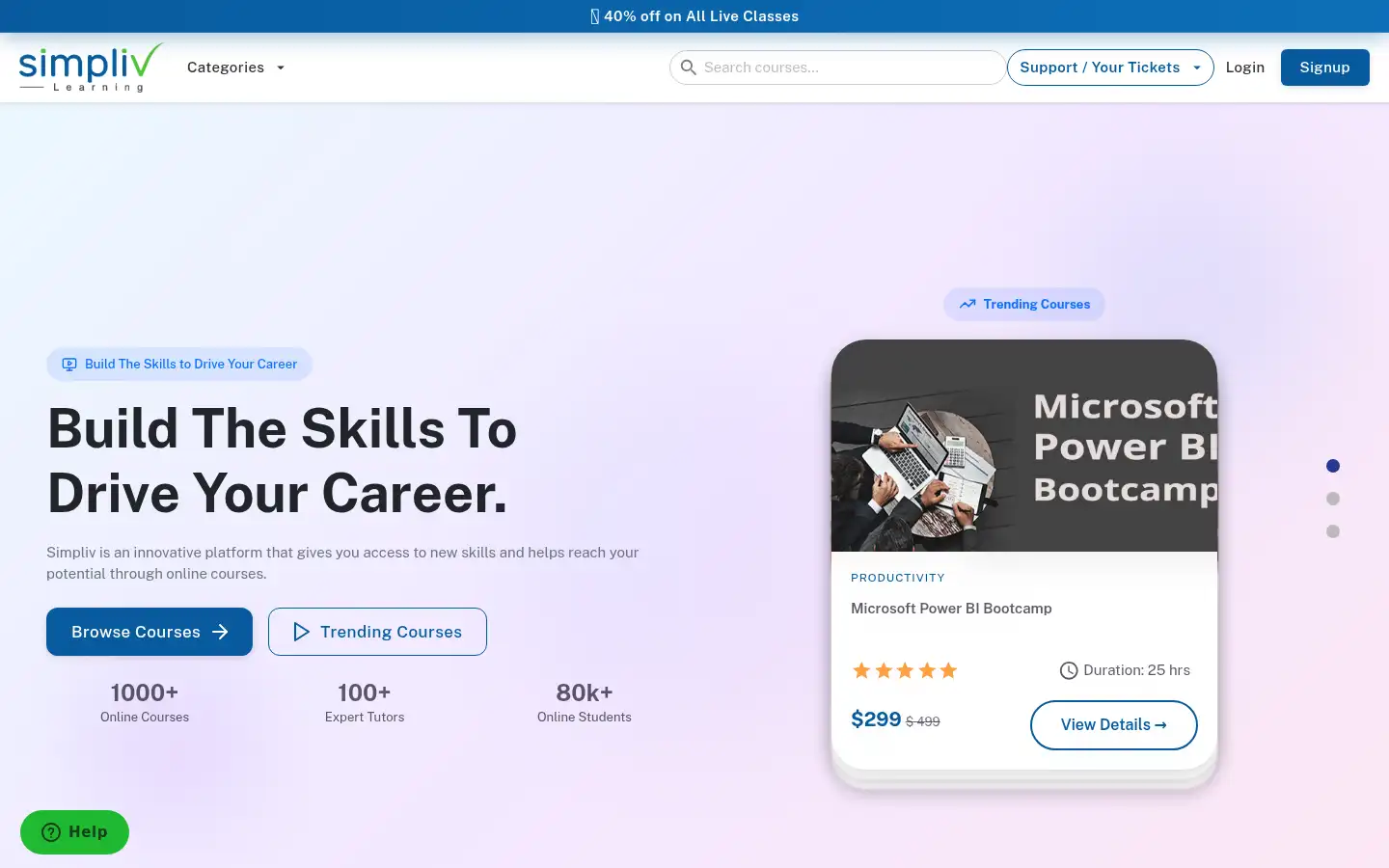Click the Microsoft Power BI Bootcamp thumbnail
This screenshot has height=868, width=1389.
pos(1024,446)
